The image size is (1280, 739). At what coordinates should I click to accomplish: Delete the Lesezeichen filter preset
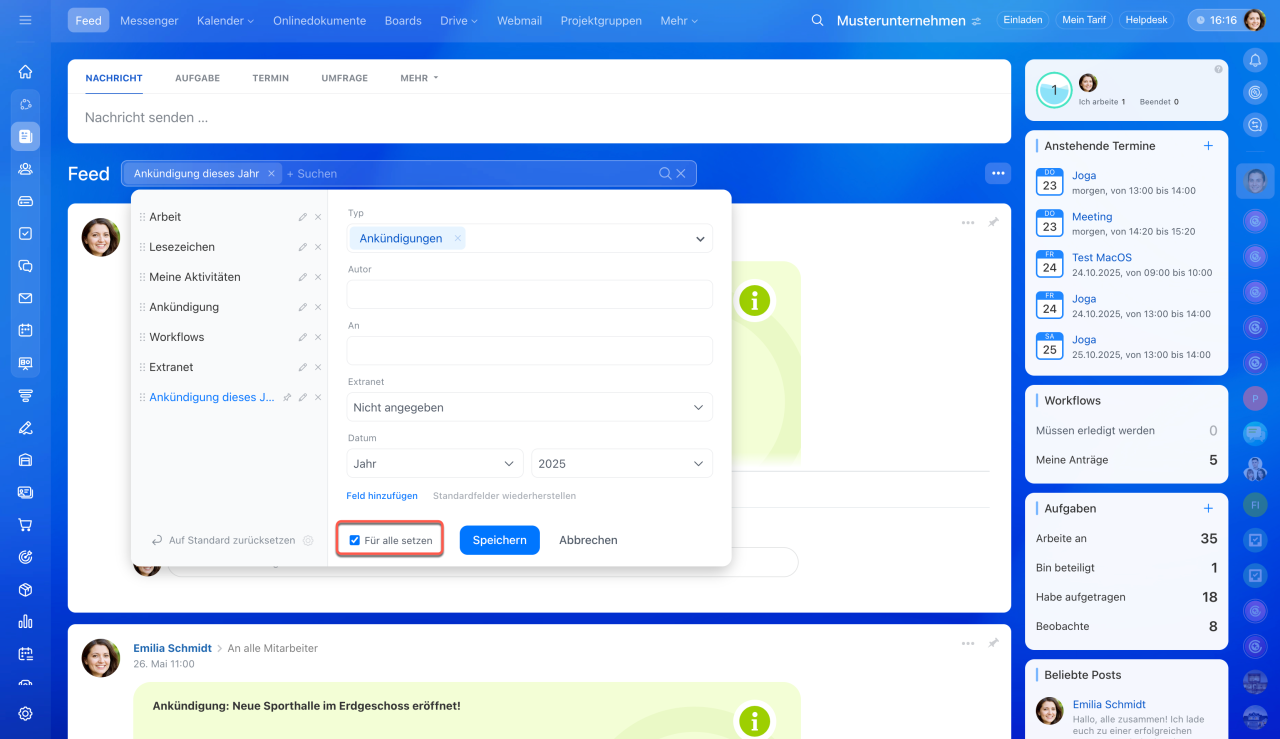click(x=318, y=247)
